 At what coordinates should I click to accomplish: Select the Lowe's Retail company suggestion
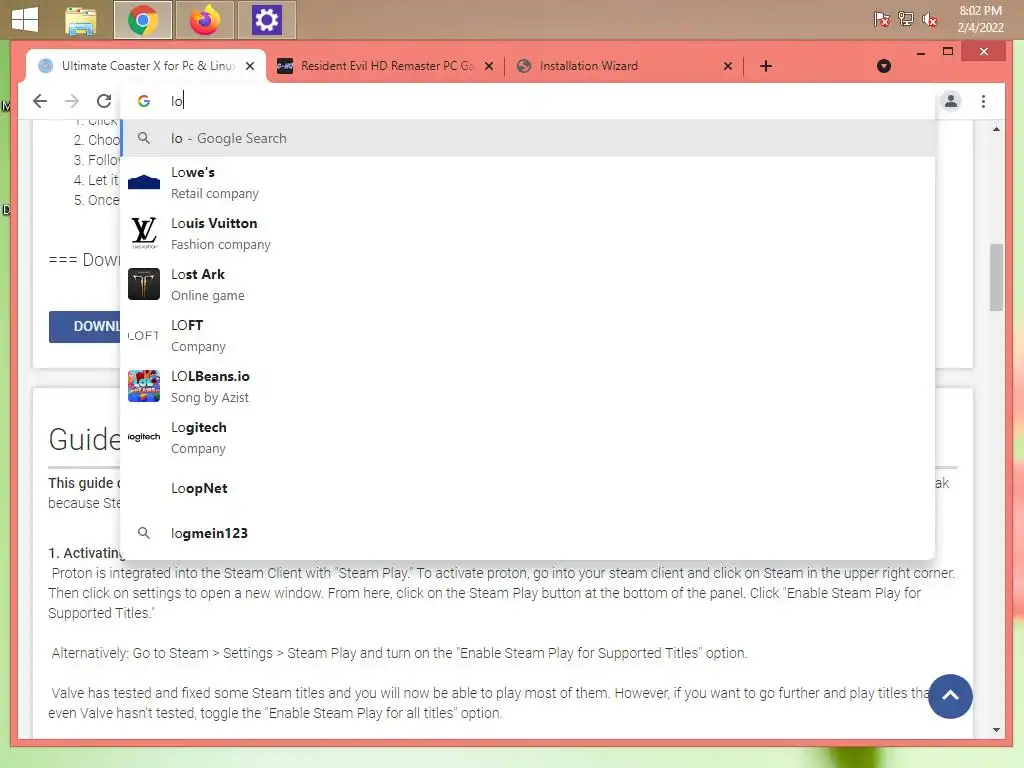[x=528, y=183]
